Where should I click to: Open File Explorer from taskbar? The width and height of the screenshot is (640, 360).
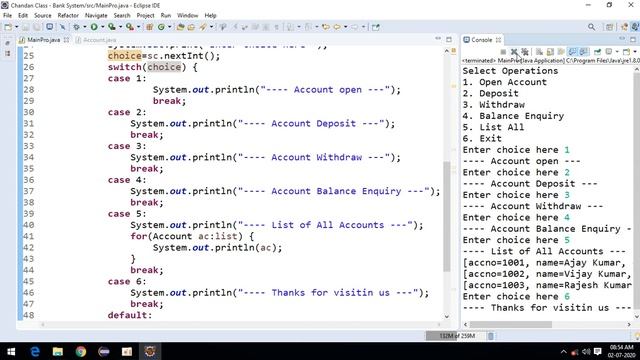(58, 351)
